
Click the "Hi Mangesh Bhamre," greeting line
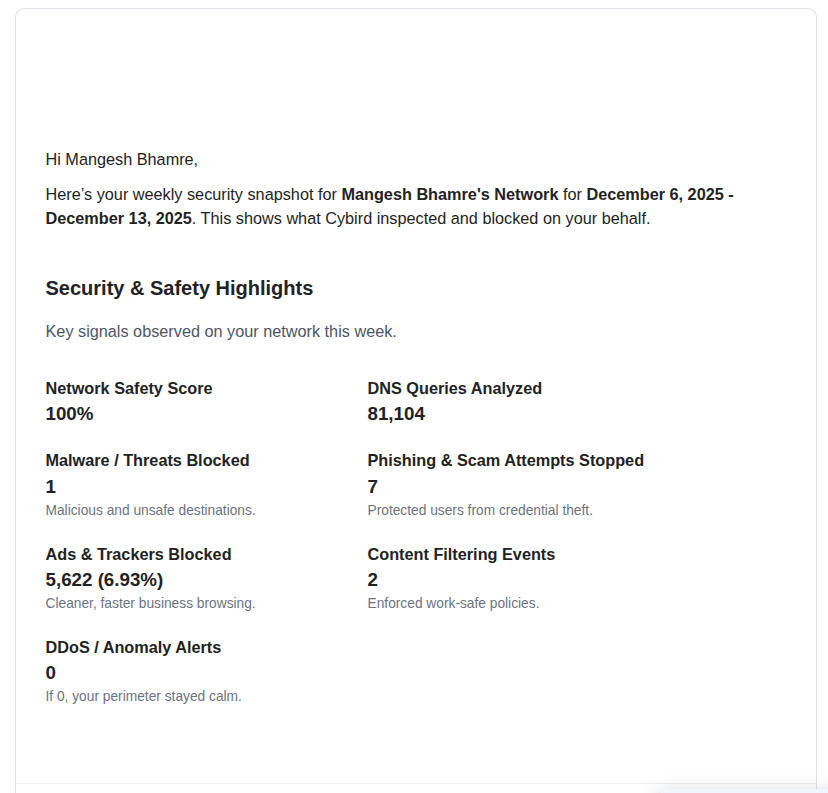click(122, 159)
